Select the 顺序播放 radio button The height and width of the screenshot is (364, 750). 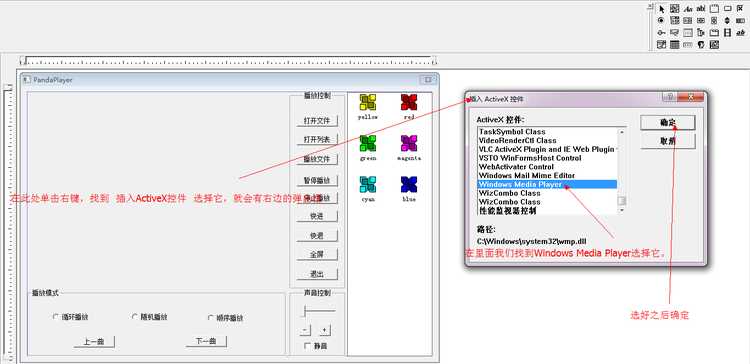point(225,318)
